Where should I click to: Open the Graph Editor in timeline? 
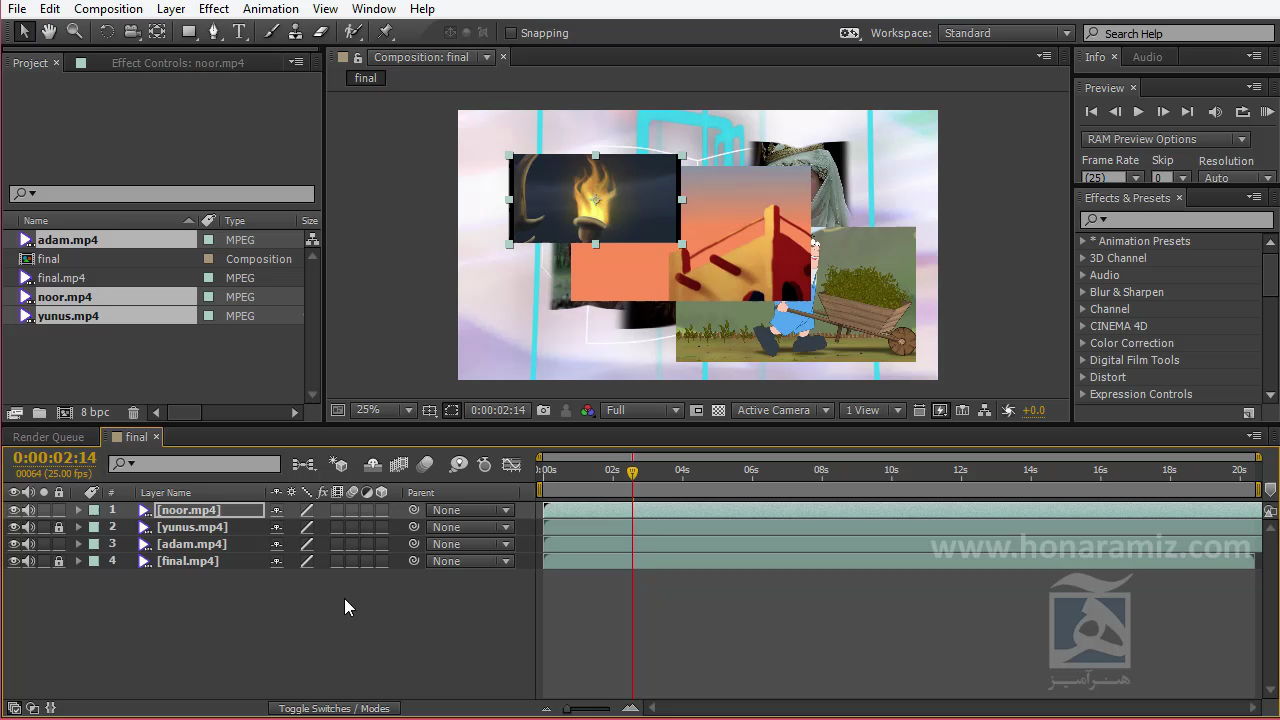pos(511,465)
